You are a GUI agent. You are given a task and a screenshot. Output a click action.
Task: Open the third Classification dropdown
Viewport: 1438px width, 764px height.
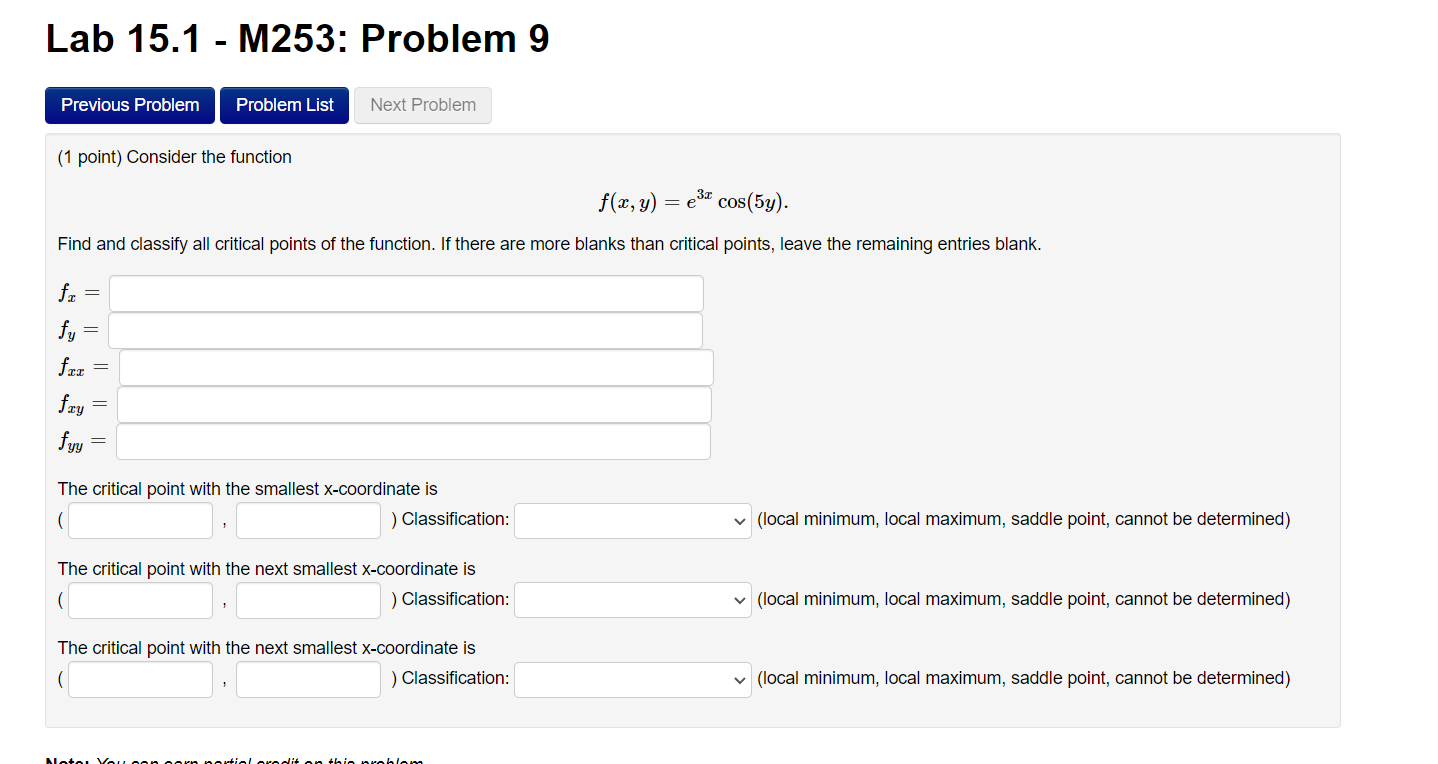point(632,679)
